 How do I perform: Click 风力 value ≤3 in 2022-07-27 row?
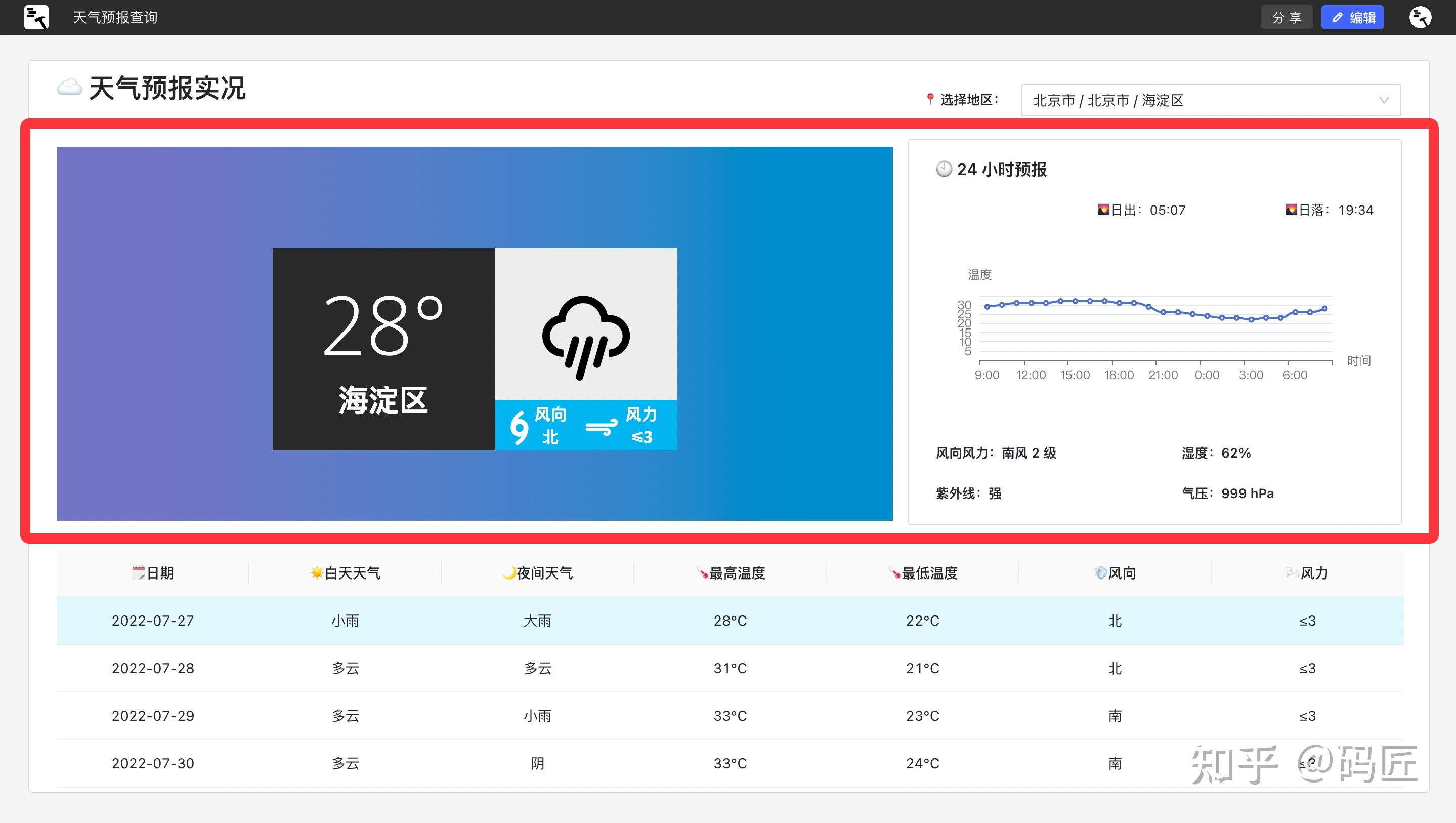(x=1307, y=621)
